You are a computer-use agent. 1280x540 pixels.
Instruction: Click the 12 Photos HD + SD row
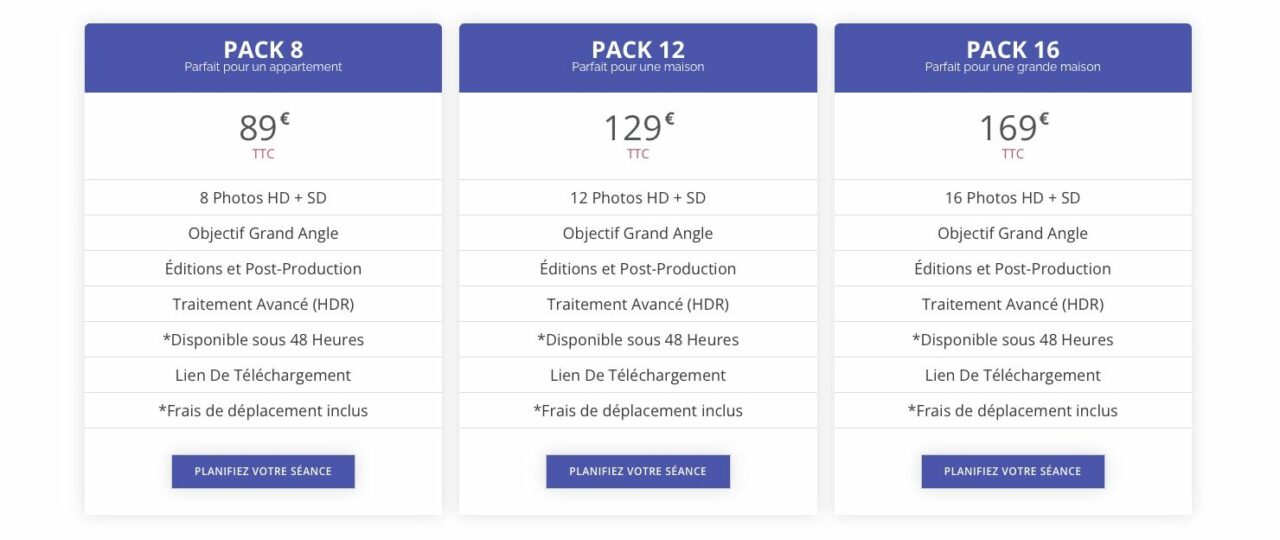pyautogui.click(x=638, y=198)
